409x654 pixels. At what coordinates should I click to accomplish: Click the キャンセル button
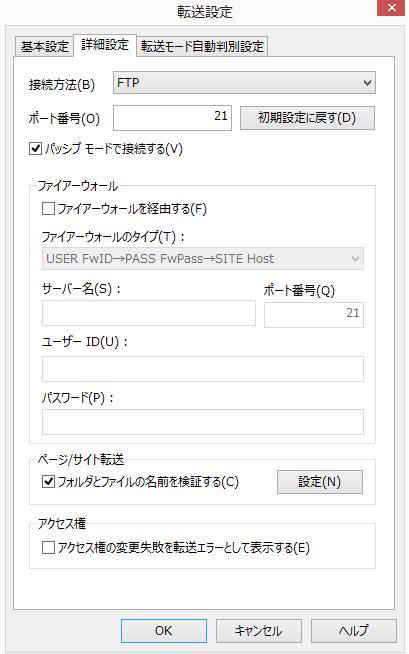tap(258, 631)
